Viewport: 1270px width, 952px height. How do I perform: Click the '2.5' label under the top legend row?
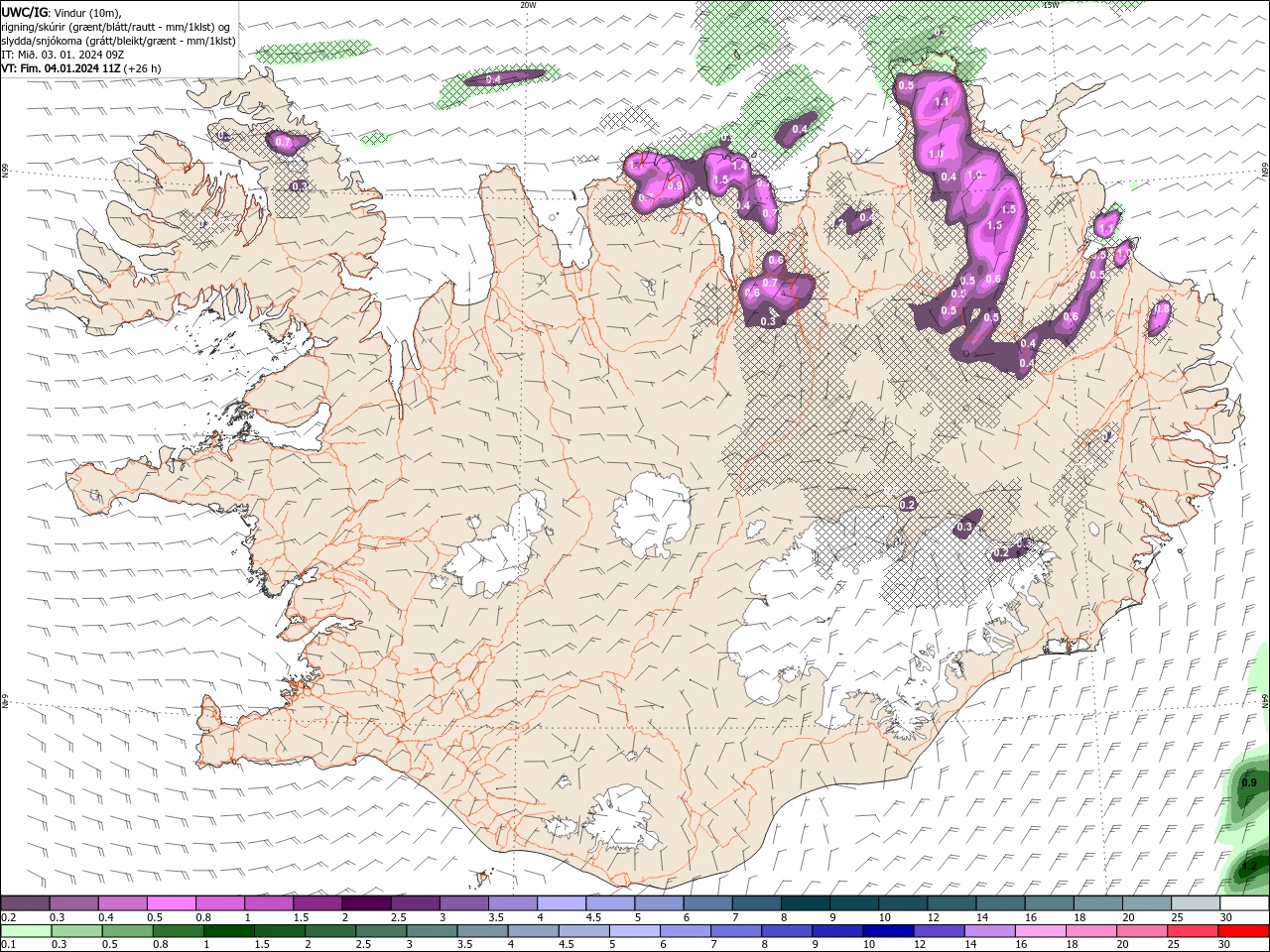(x=398, y=917)
